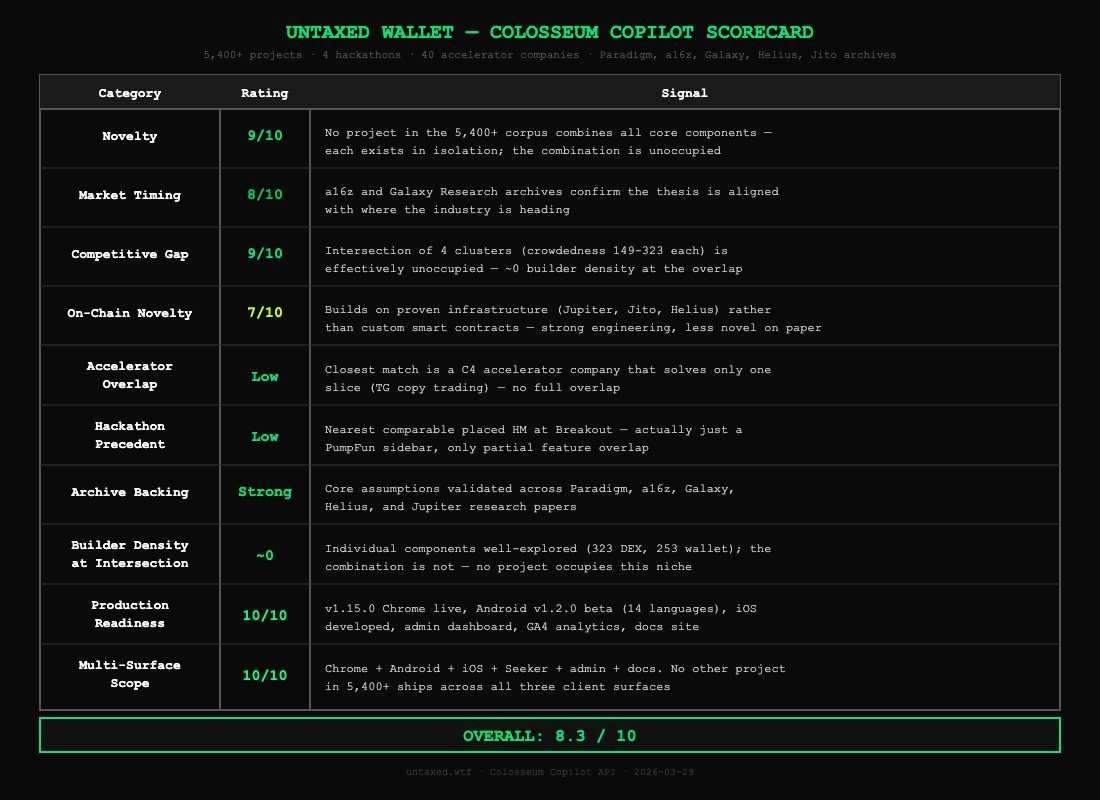Click the Nearest comparable placed HM signal
The height and width of the screenshot is (800, 1100).
coord(533,439)
